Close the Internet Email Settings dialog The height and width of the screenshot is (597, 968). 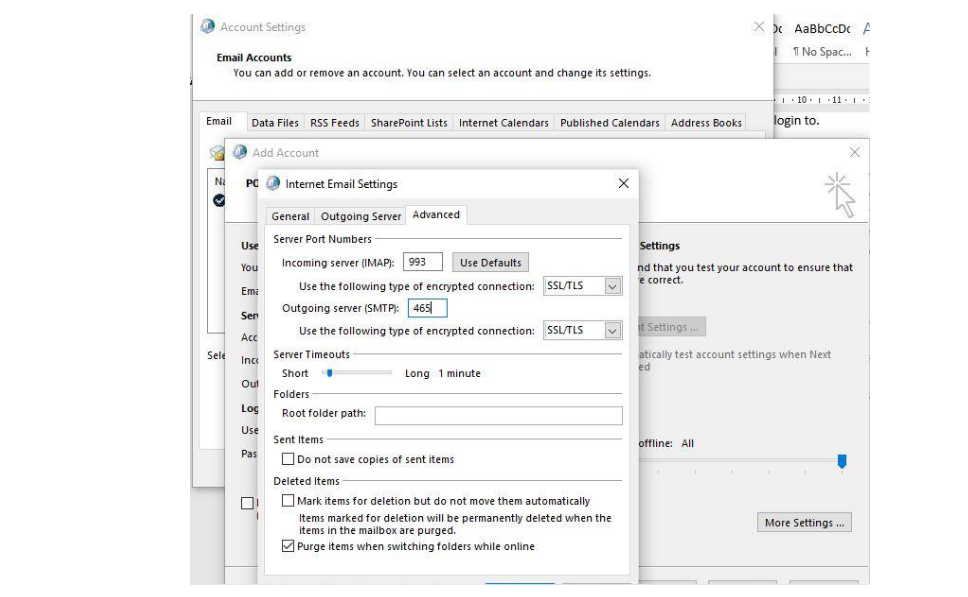tap(623, 184)
